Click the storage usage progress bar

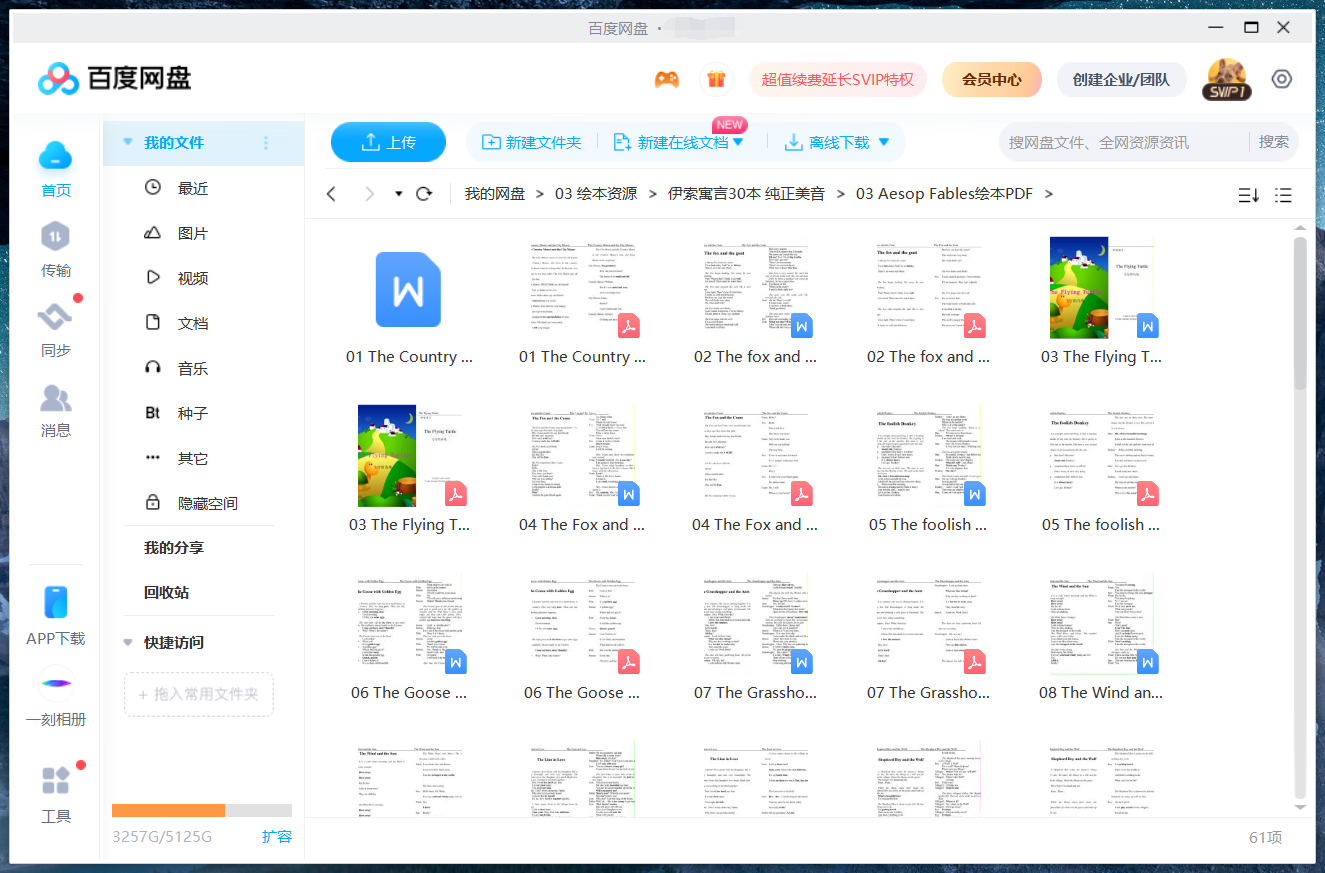pyautogui.click(x=201, y=811)
